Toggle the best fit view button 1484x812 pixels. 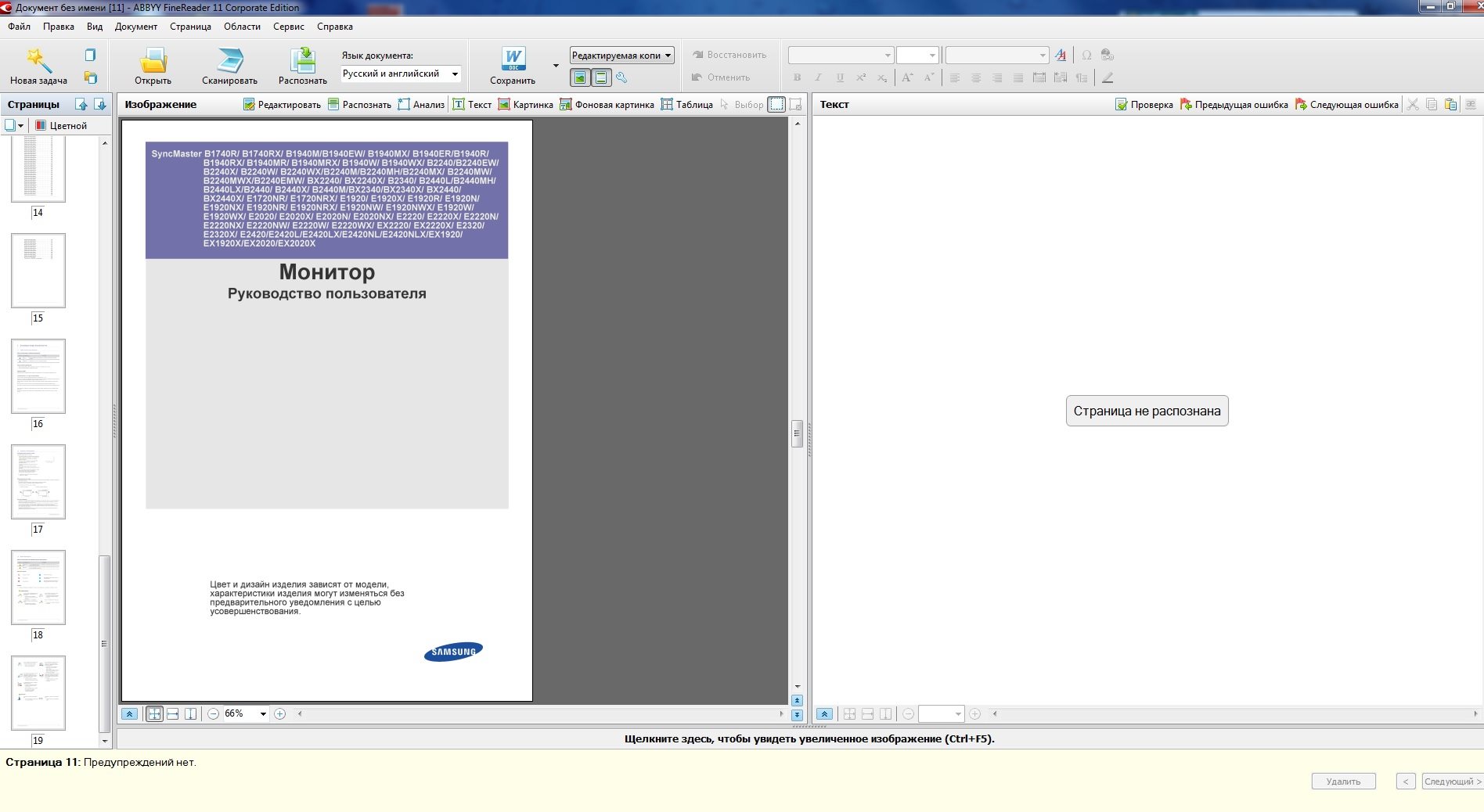pyautogui.click(x=155, y=713)
